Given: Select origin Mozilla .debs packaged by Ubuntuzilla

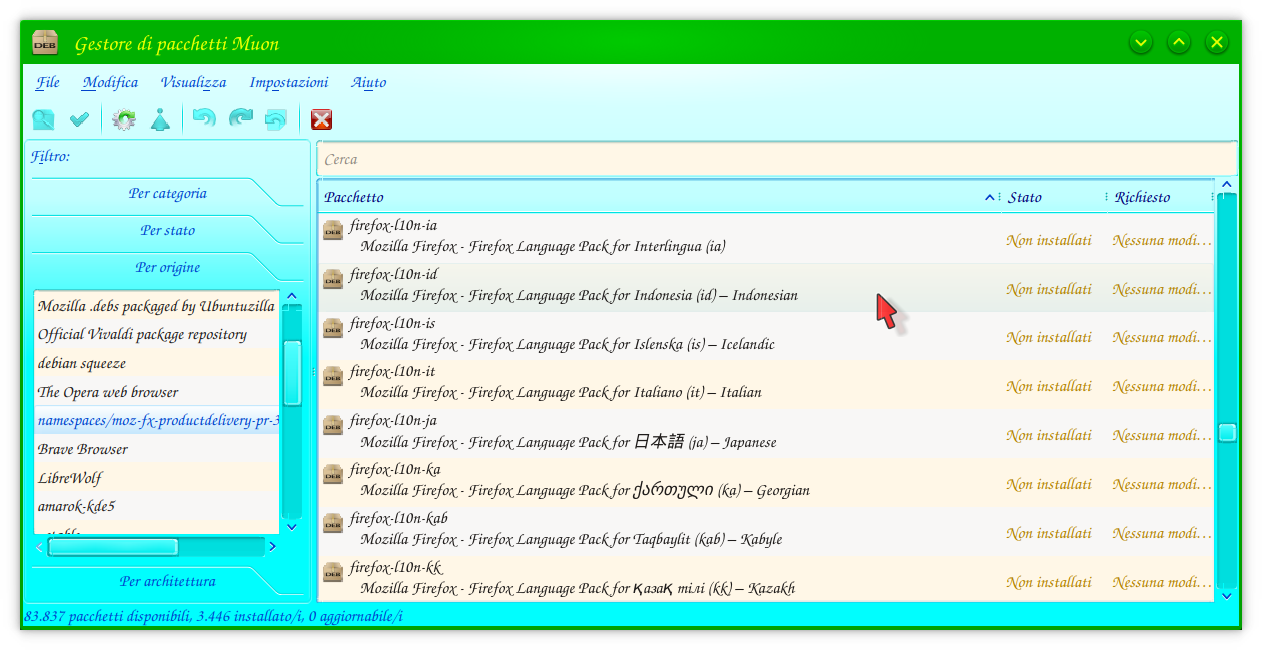Looking at the screenshot, I should (156, 306).
